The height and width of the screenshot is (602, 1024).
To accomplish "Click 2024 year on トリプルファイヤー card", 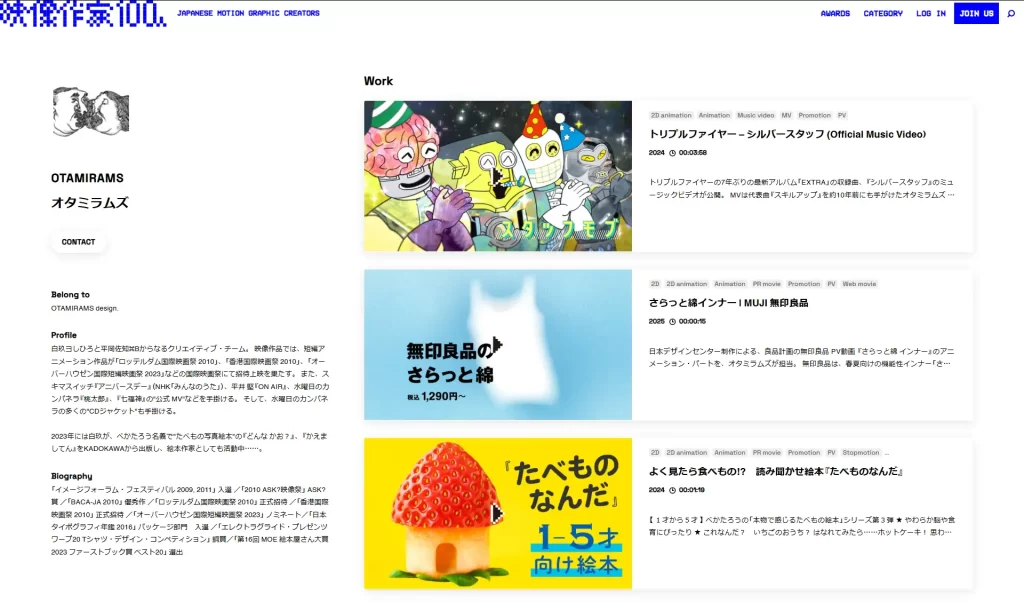I will point(656,153).
